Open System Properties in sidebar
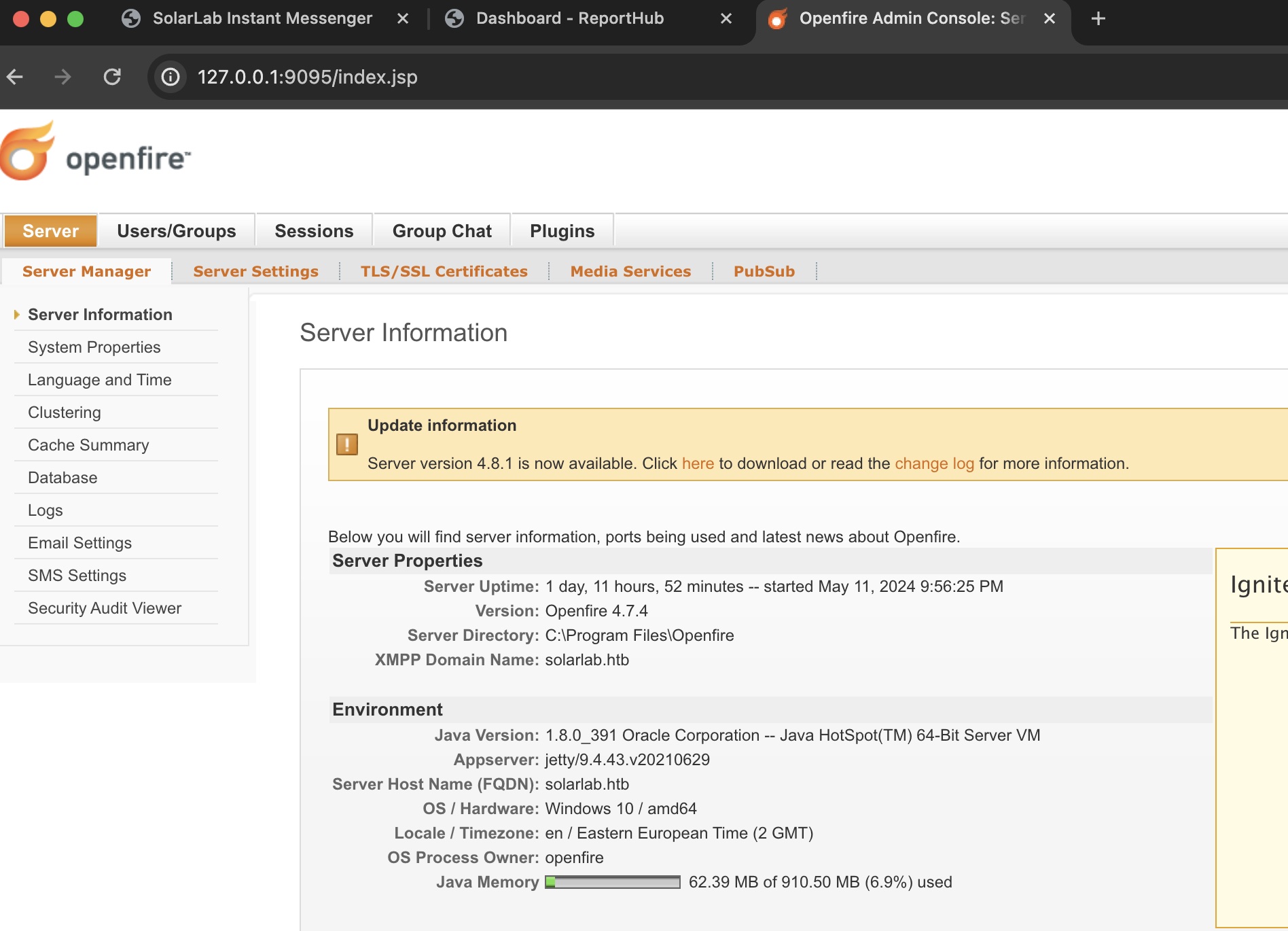This screenshot has width=1288, height=931. click(x=94, y=347)
